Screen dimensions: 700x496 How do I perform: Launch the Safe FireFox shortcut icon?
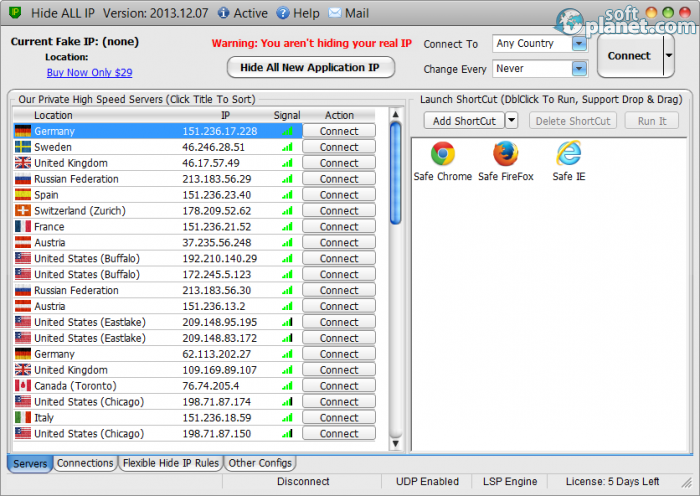(505, 154)
